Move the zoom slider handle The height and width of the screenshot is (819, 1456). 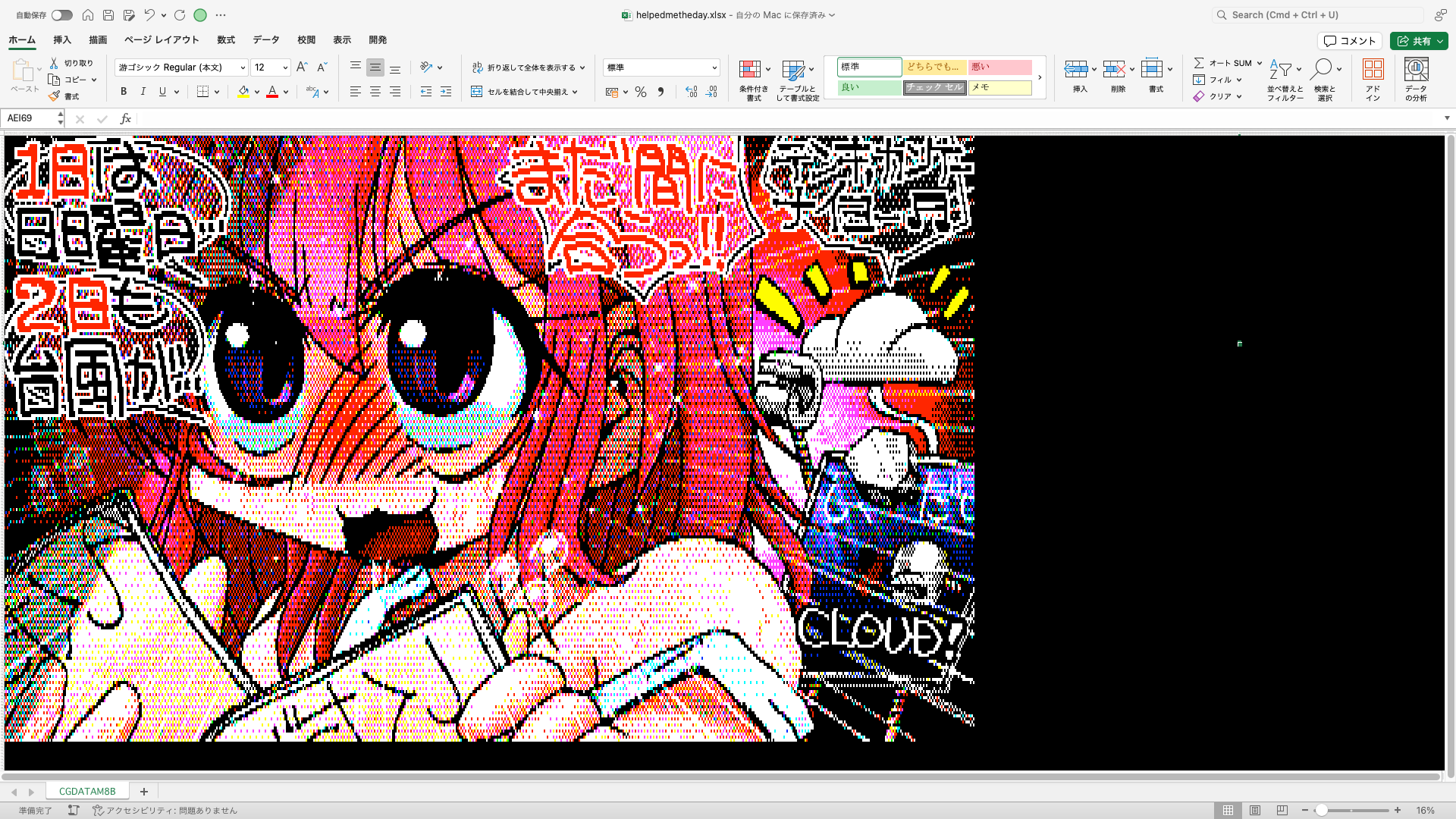coord(1321,811)
